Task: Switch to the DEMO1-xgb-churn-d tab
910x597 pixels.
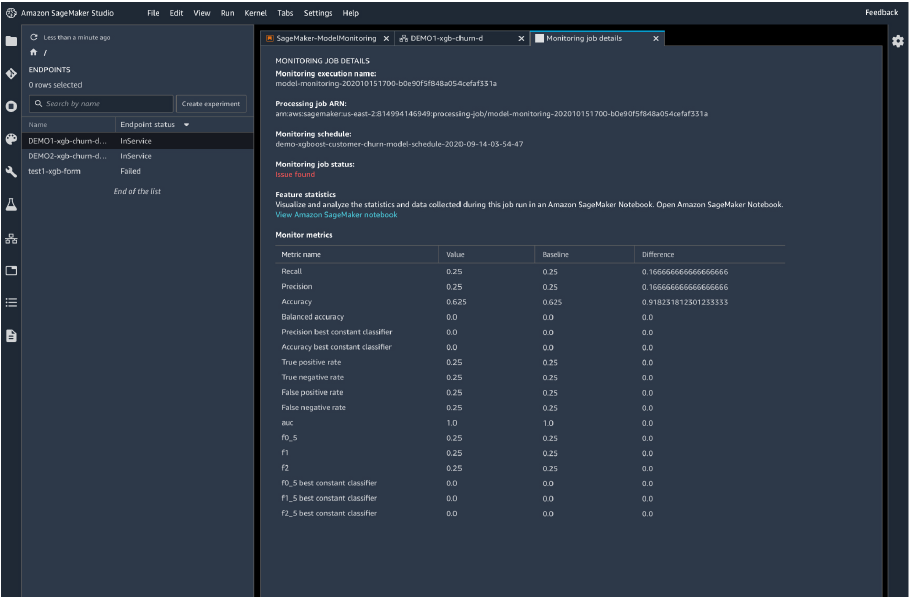Action: pyautogui.click(x=448, y=38)
